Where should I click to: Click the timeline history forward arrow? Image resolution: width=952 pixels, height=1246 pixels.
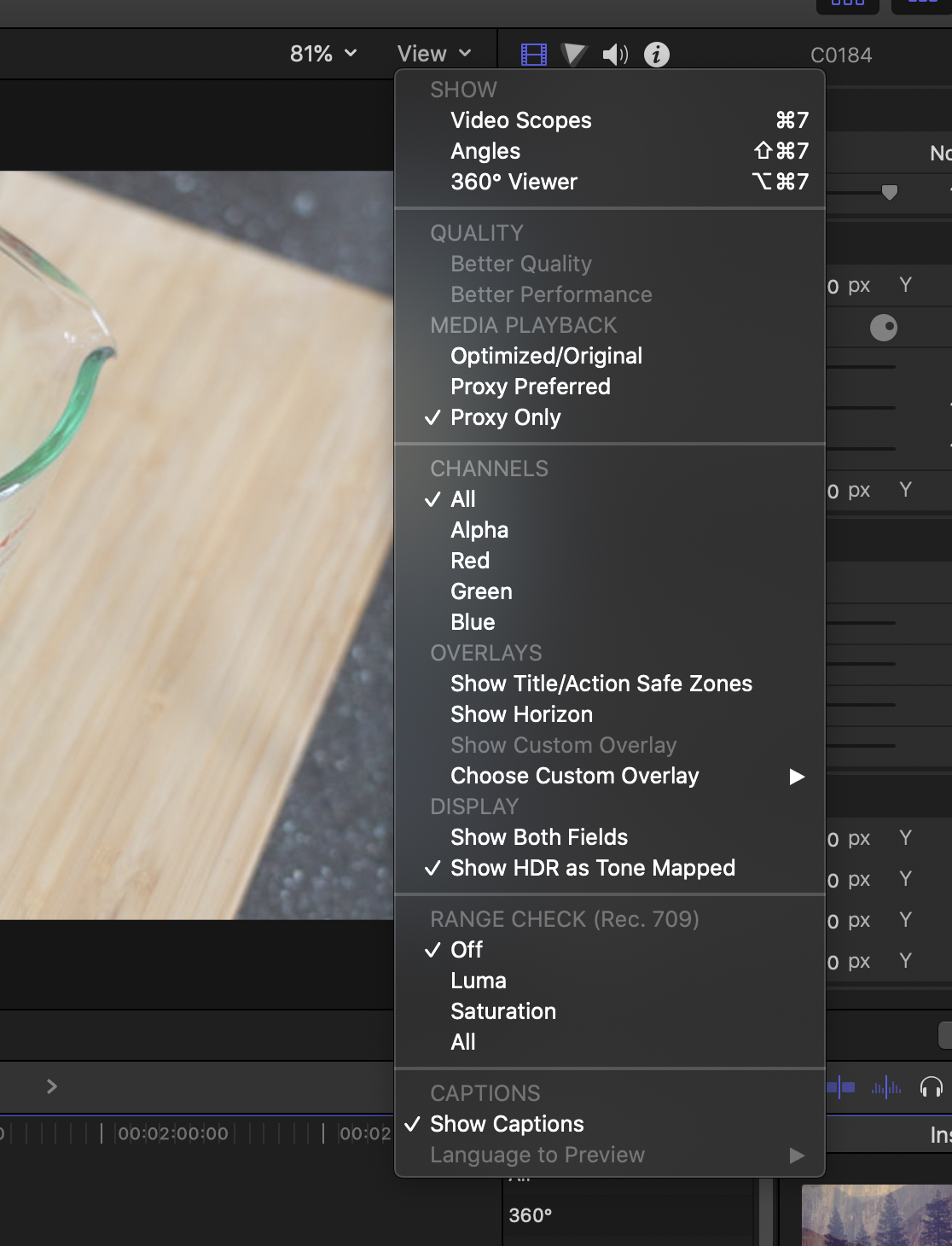pyautogui.click(x=52, y=1086)
